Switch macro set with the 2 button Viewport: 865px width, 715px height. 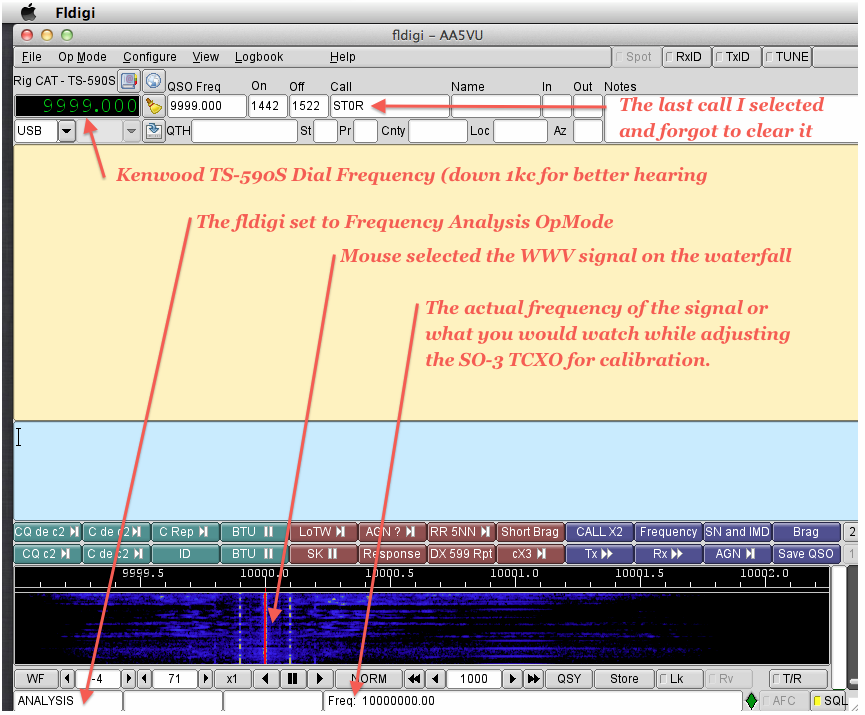[x=851, y=532]
